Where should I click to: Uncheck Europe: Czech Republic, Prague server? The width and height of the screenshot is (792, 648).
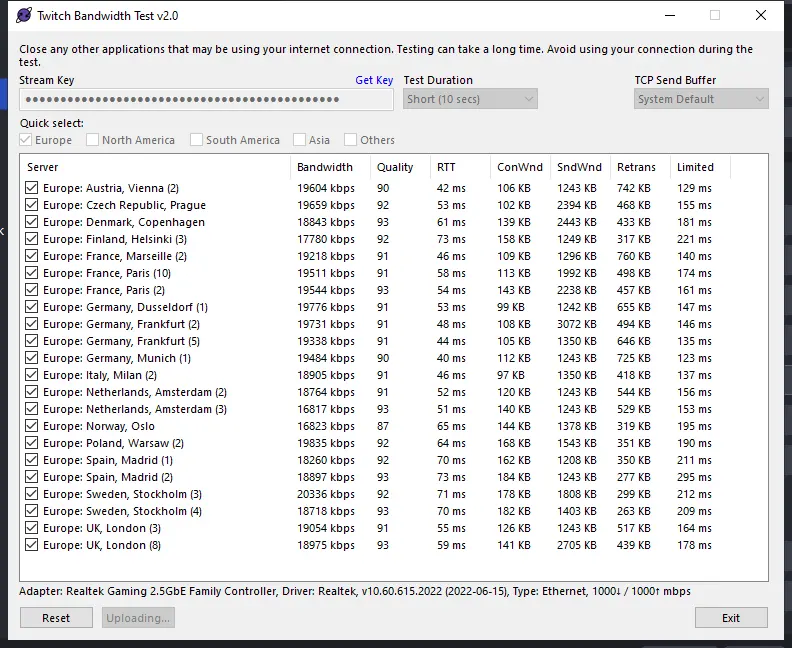coord(31,205)
